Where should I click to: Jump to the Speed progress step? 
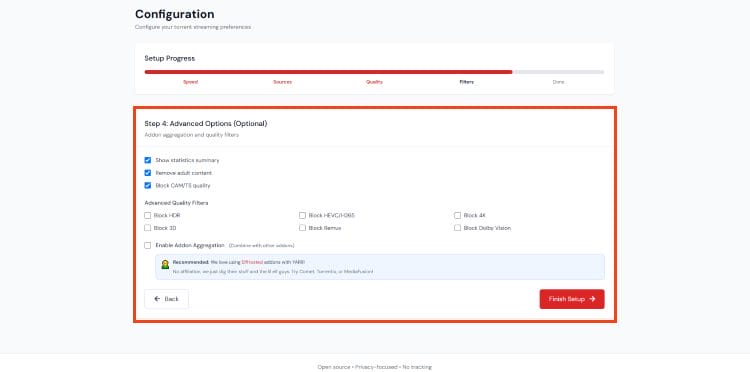[190, 82]
